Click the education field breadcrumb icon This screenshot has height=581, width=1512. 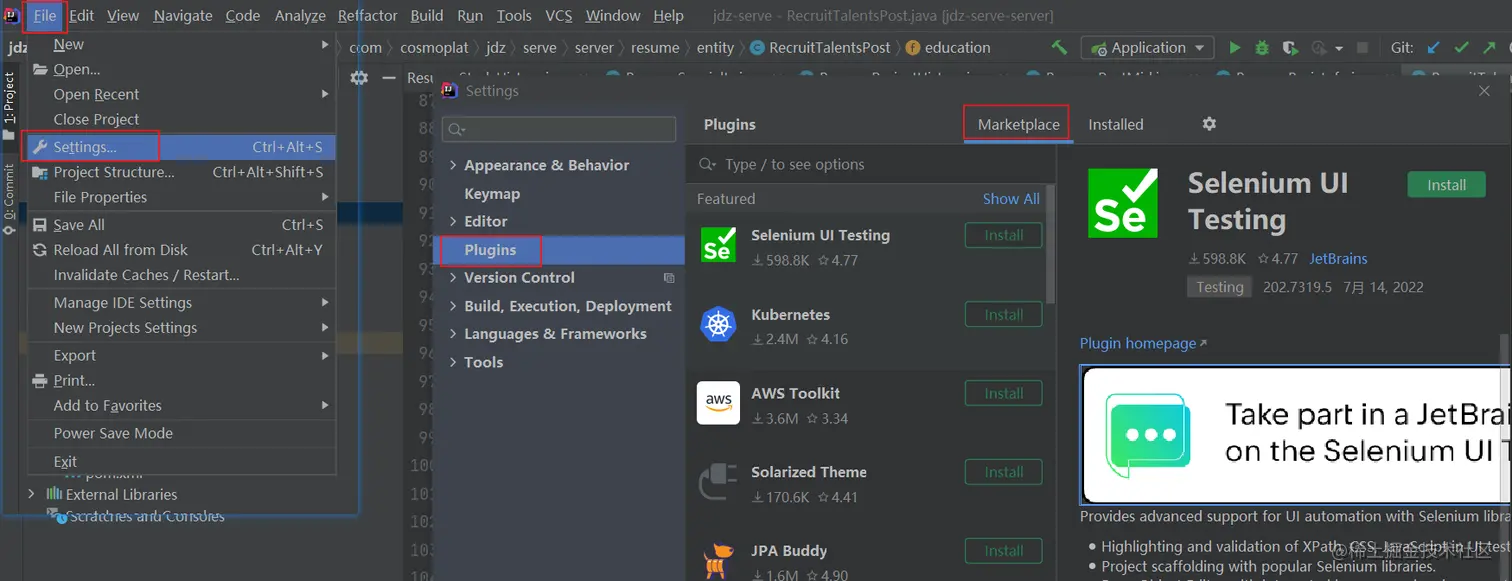pos(912,47)
